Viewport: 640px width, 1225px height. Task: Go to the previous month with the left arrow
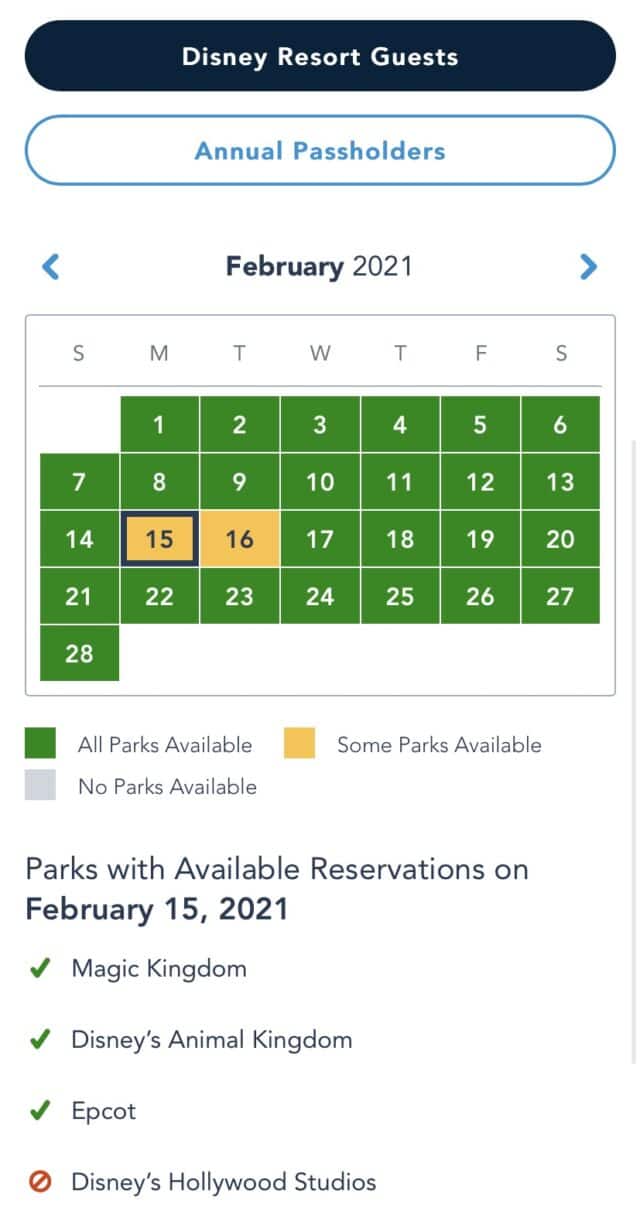[51, 267]
